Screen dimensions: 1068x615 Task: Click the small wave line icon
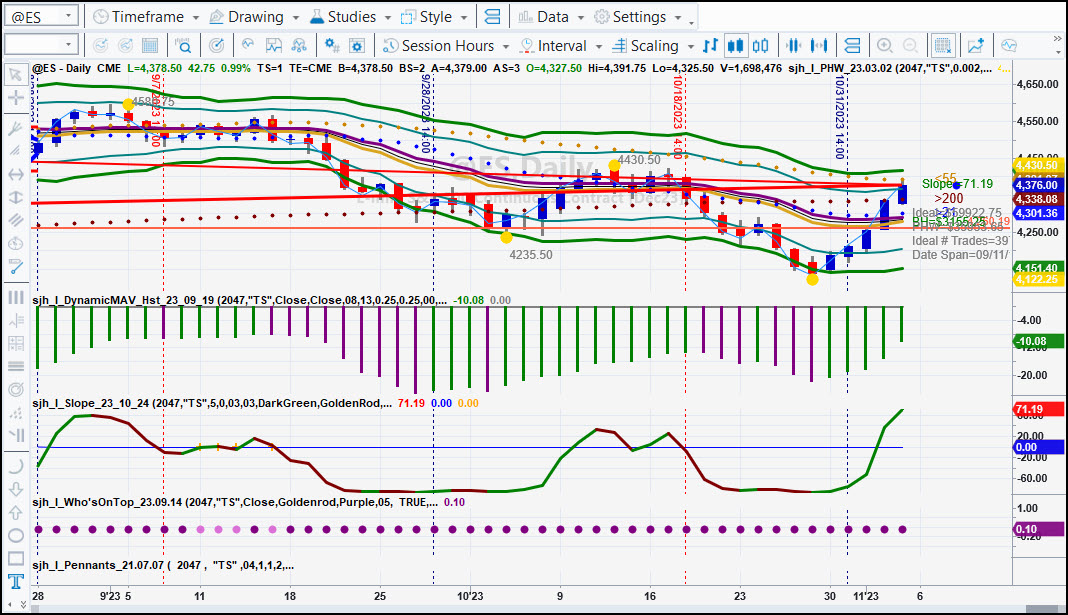pos(248,46)
